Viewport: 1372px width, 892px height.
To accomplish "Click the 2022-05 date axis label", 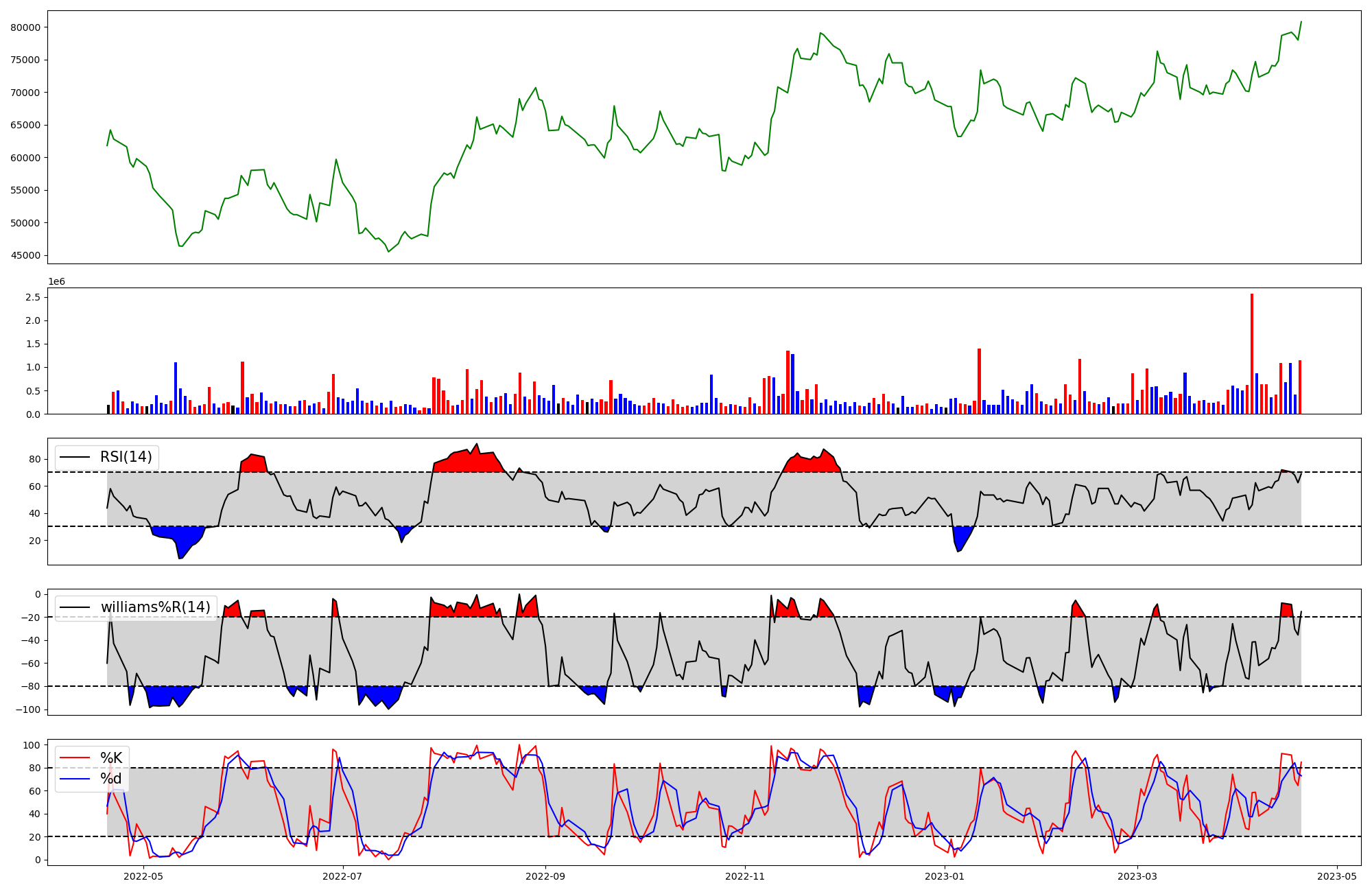I will click(143, 876).
